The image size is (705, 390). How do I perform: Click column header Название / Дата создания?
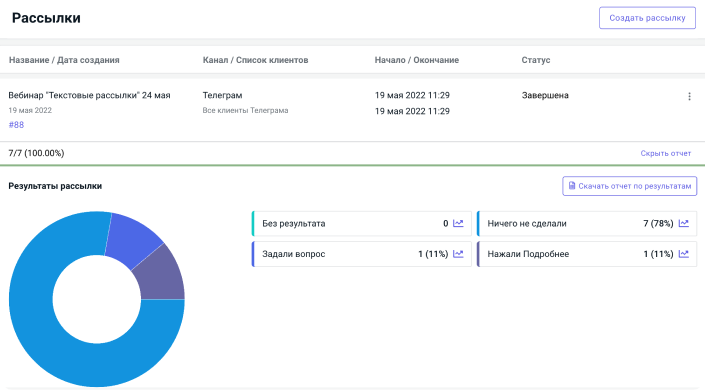[64, 60]
